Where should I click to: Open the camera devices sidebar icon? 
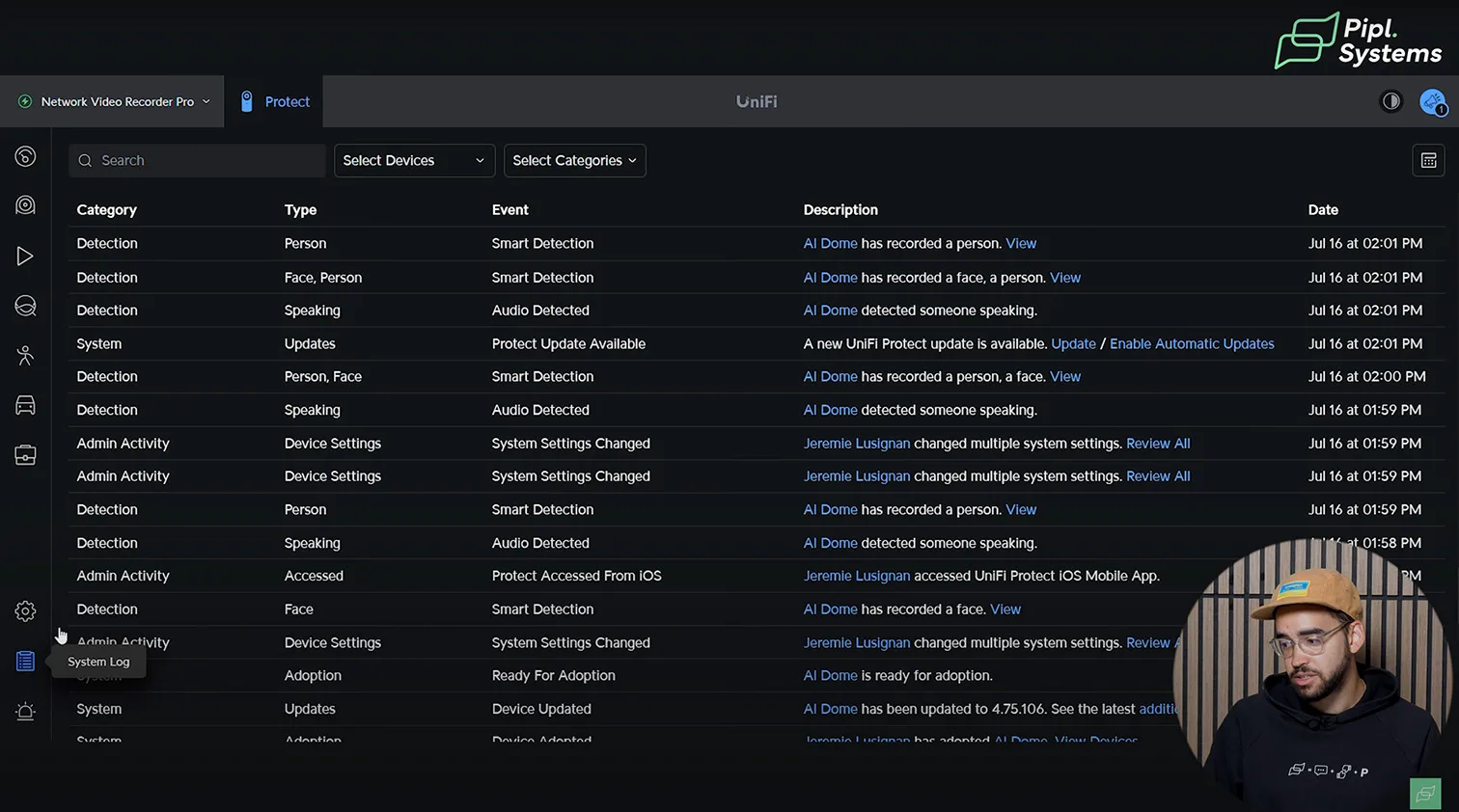pos(25,205)
